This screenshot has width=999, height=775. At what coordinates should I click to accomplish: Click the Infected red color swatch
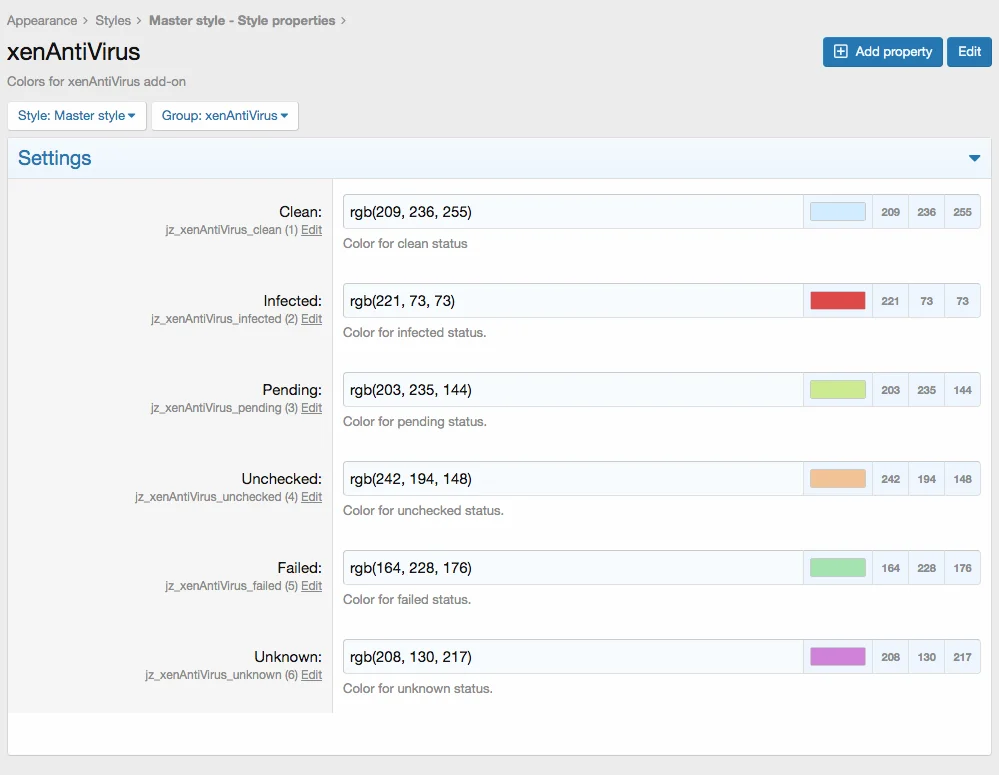click(x=837, y=301)
